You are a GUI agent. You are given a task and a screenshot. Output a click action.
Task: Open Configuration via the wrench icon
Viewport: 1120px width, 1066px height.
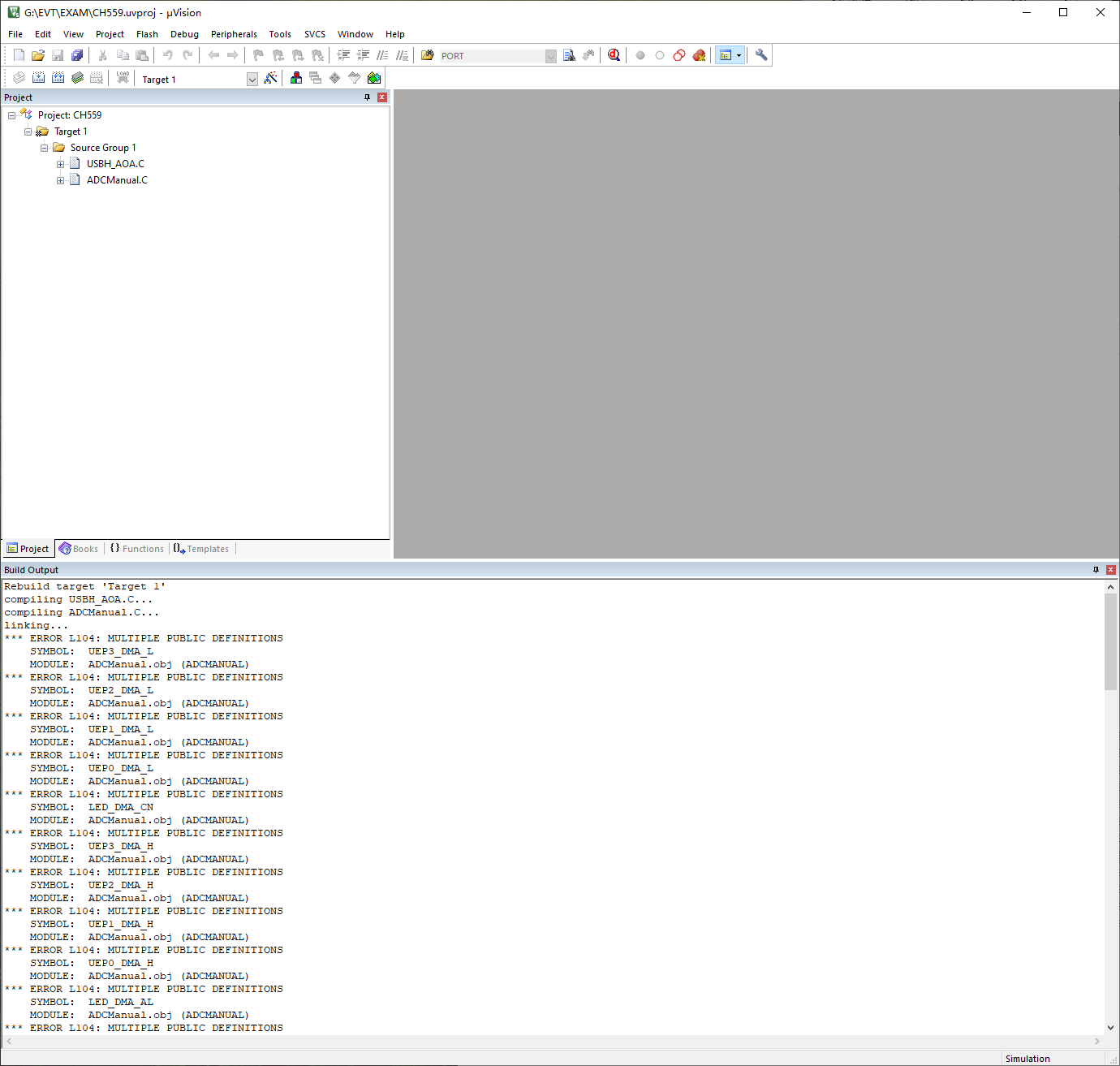point(761,55)
